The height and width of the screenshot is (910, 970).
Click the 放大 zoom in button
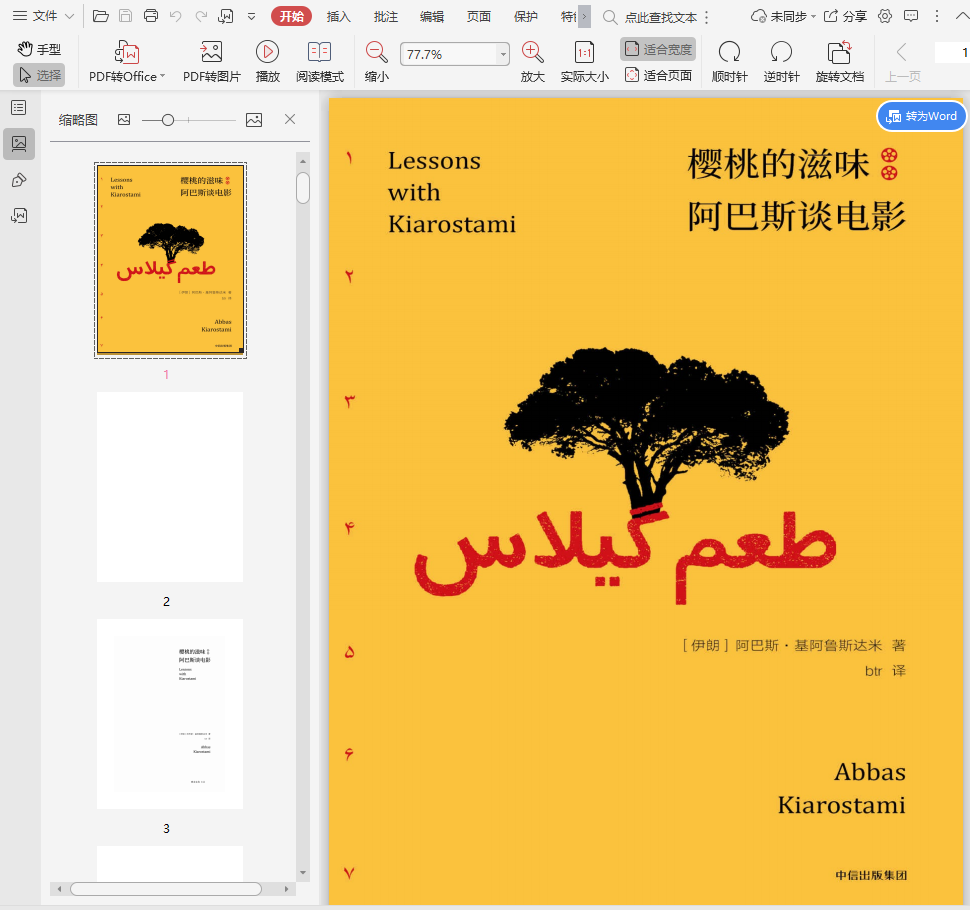pos(533,61)
